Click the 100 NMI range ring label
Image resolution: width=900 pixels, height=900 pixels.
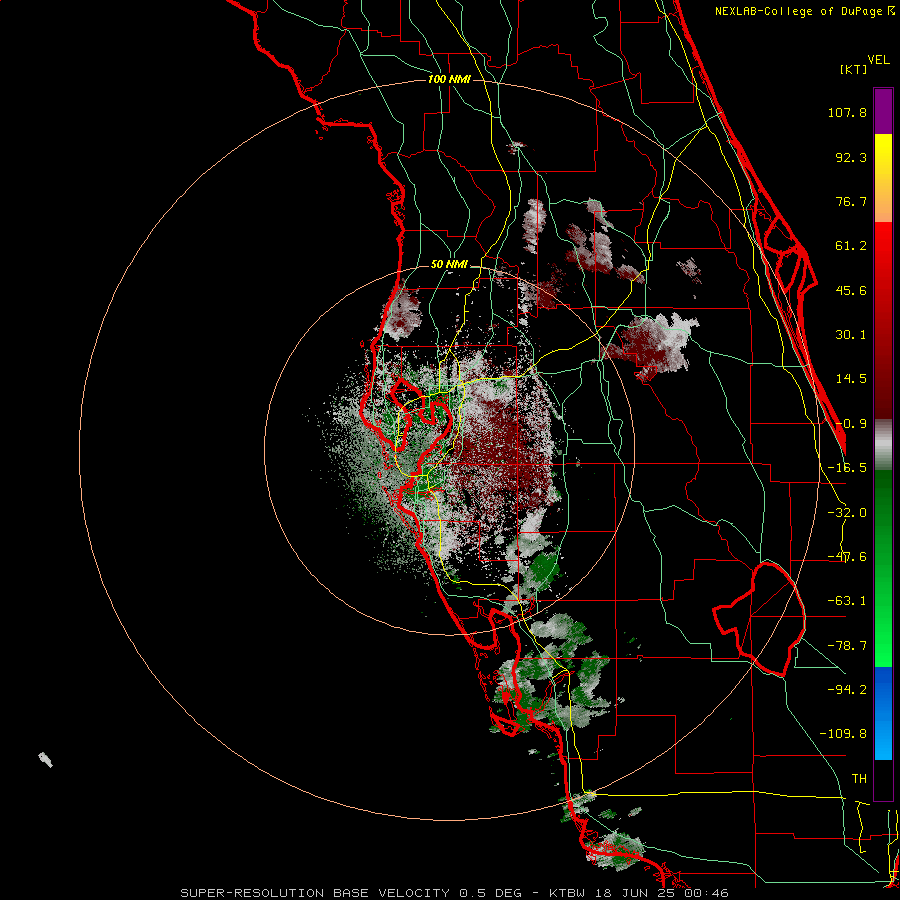(x=449, y=79)
